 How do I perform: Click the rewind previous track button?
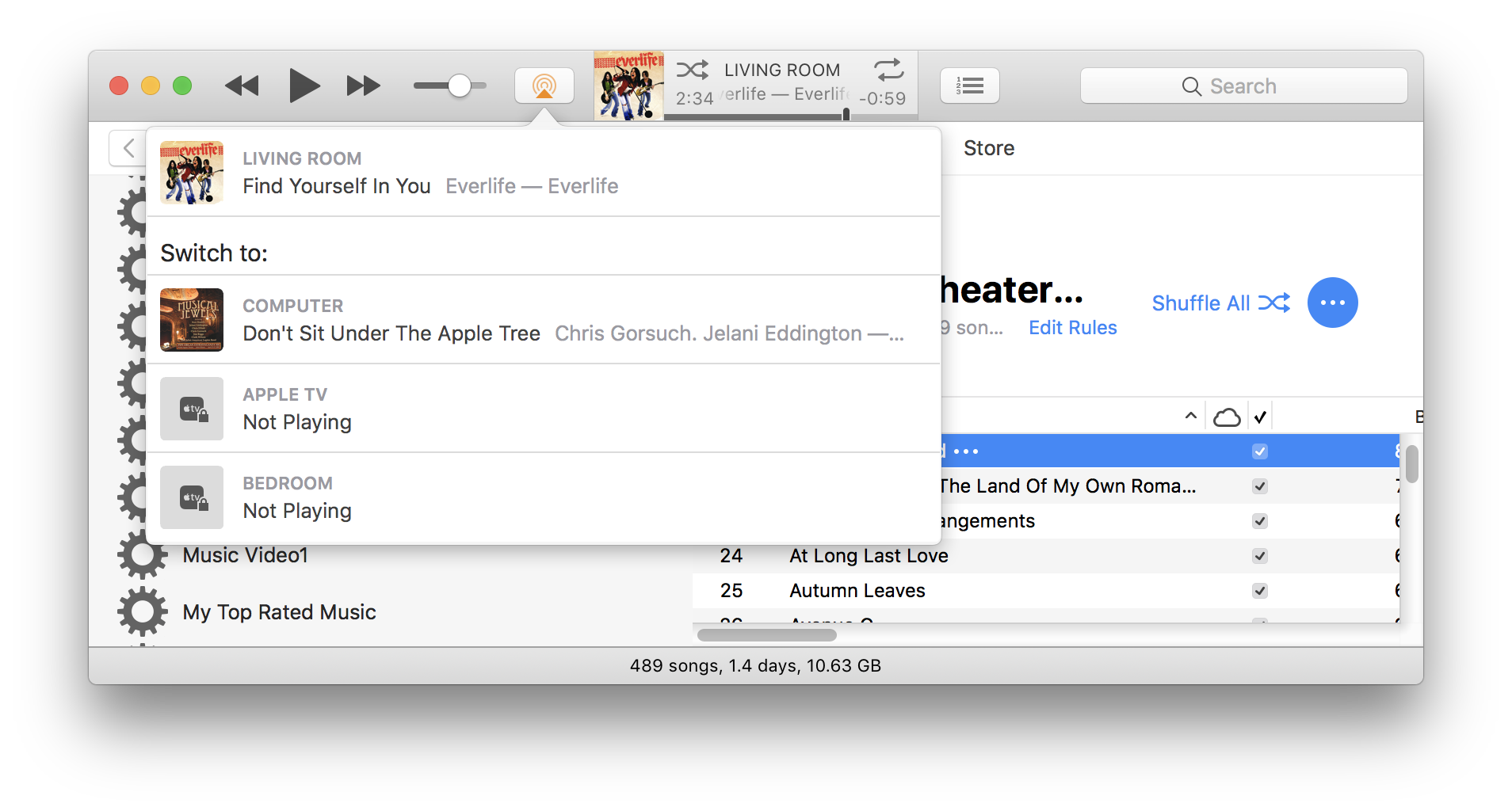242,86
